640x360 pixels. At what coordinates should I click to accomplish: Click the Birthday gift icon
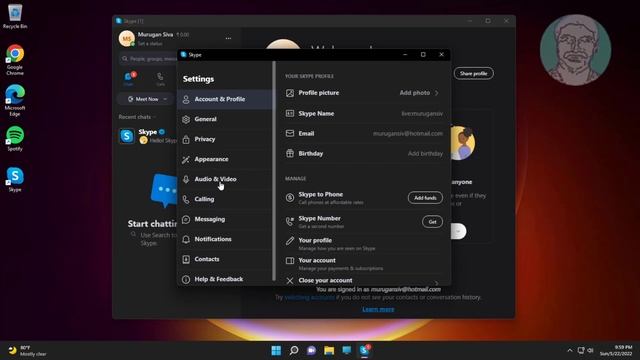tap(290, 153)
